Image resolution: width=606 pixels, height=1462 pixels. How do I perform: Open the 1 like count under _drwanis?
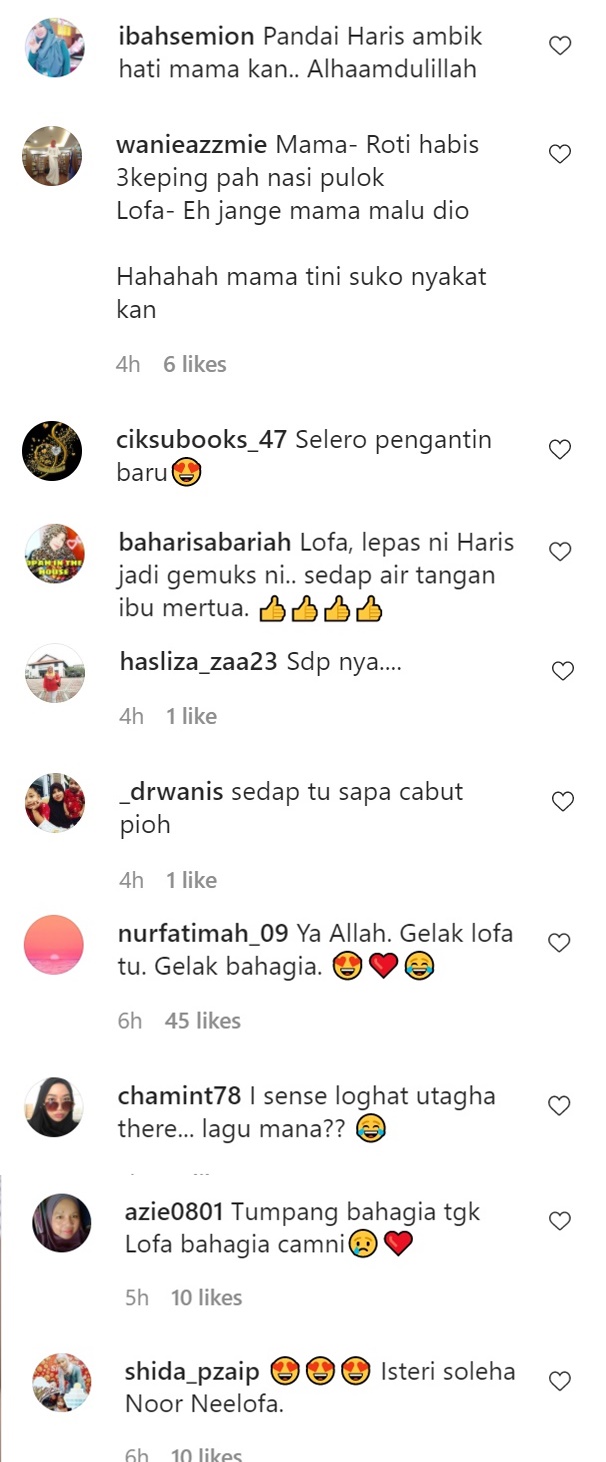[x=191, y=880]
